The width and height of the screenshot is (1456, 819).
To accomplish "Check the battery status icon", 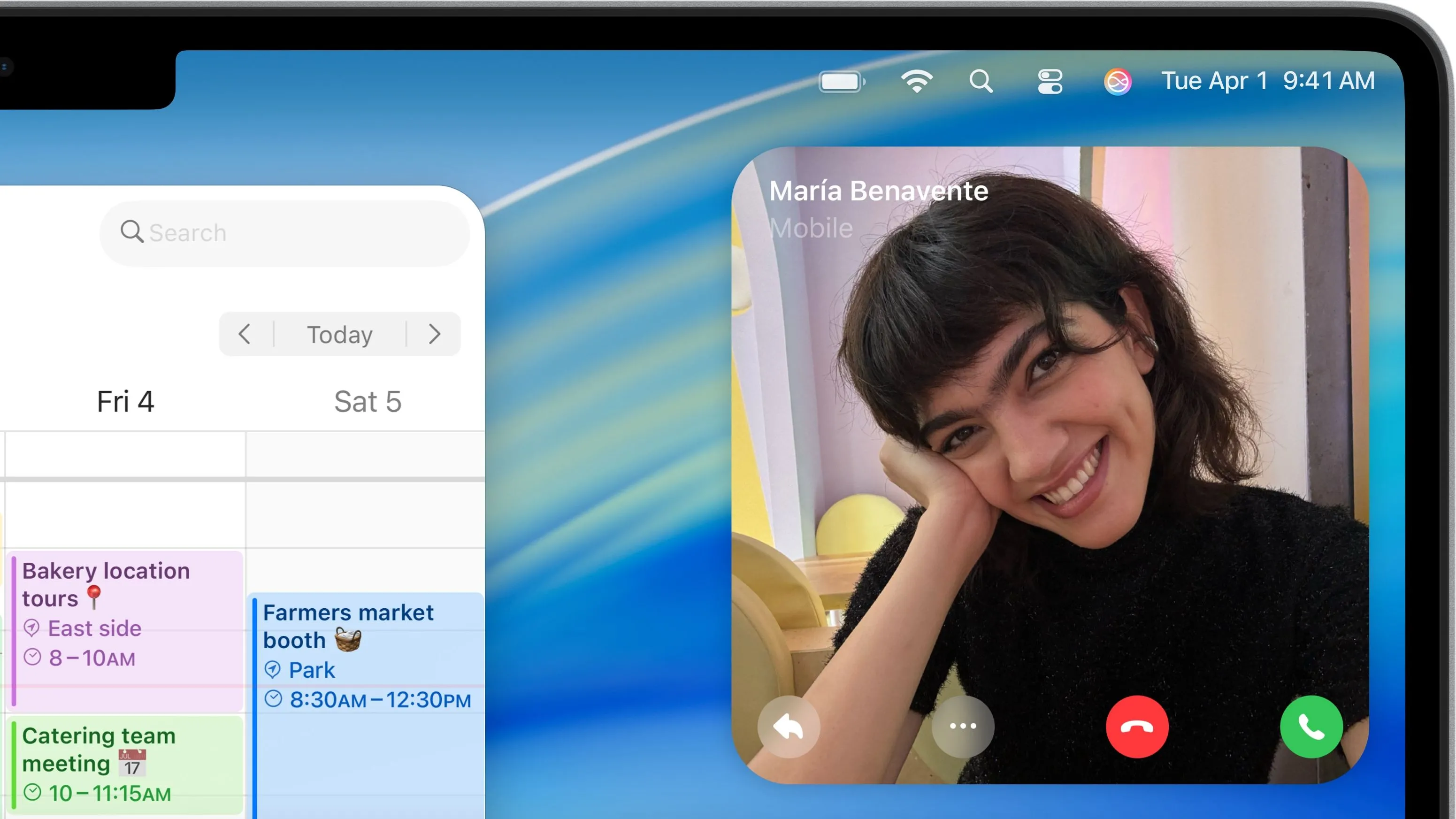I will click(x=842, y=81).
